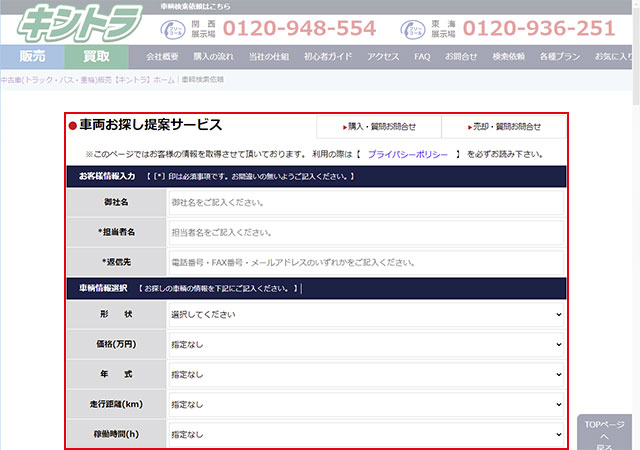Click the TOPページへ戻る button
640x450 pixels.
[x=604, y=435]
